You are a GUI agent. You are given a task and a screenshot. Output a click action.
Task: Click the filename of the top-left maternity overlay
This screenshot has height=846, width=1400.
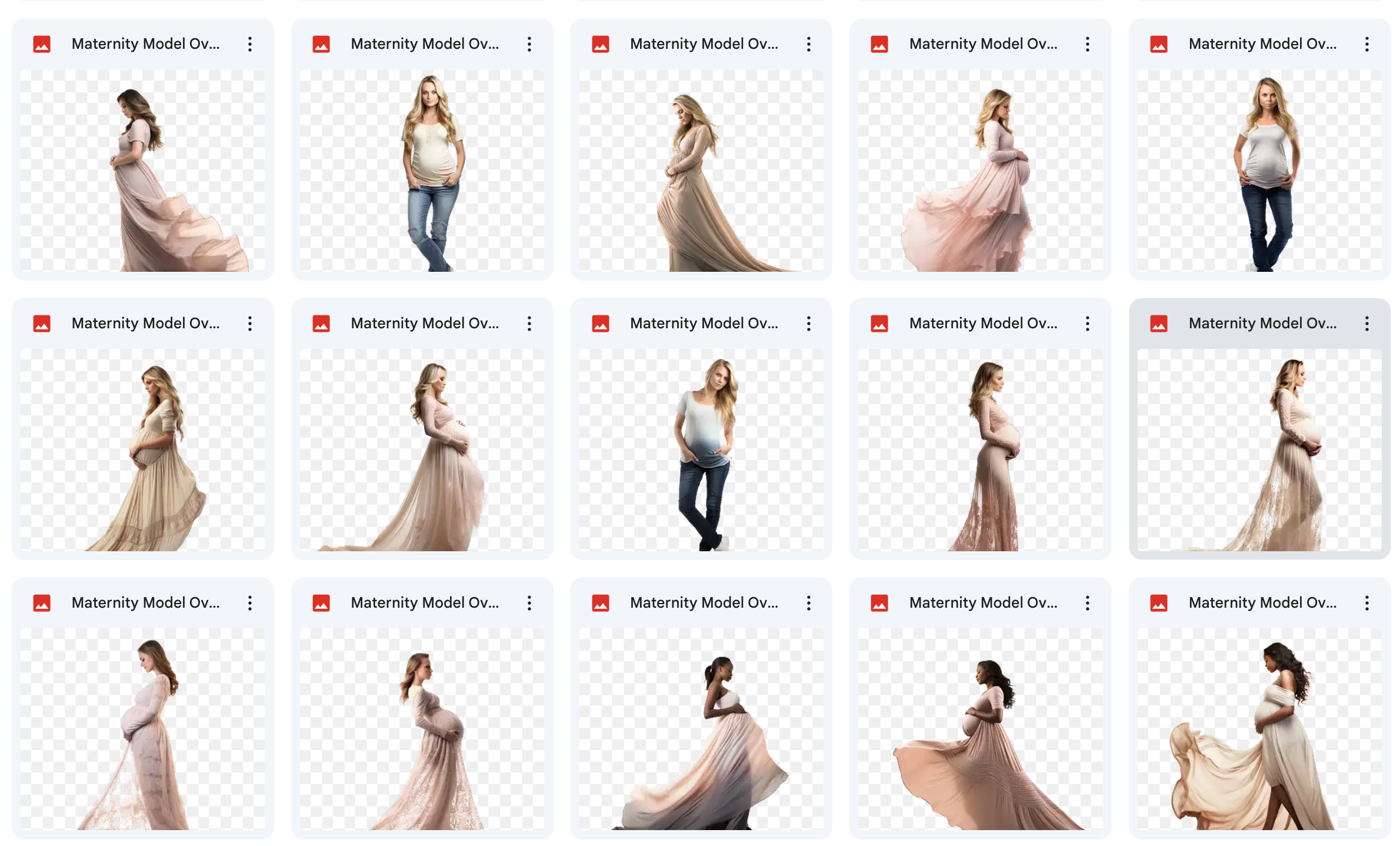coord(146,44)
